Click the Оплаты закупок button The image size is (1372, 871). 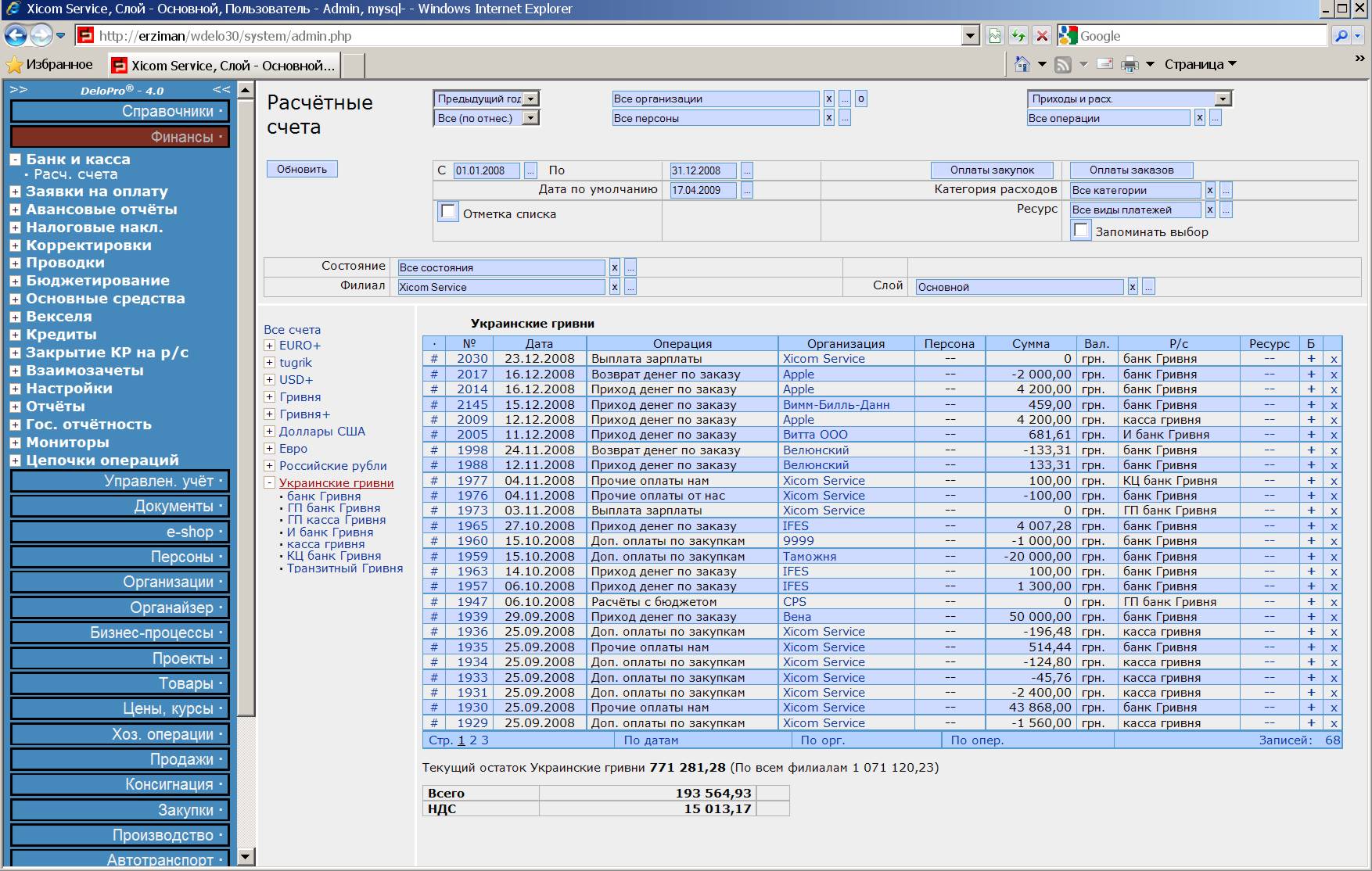click(x=992, y=170)
